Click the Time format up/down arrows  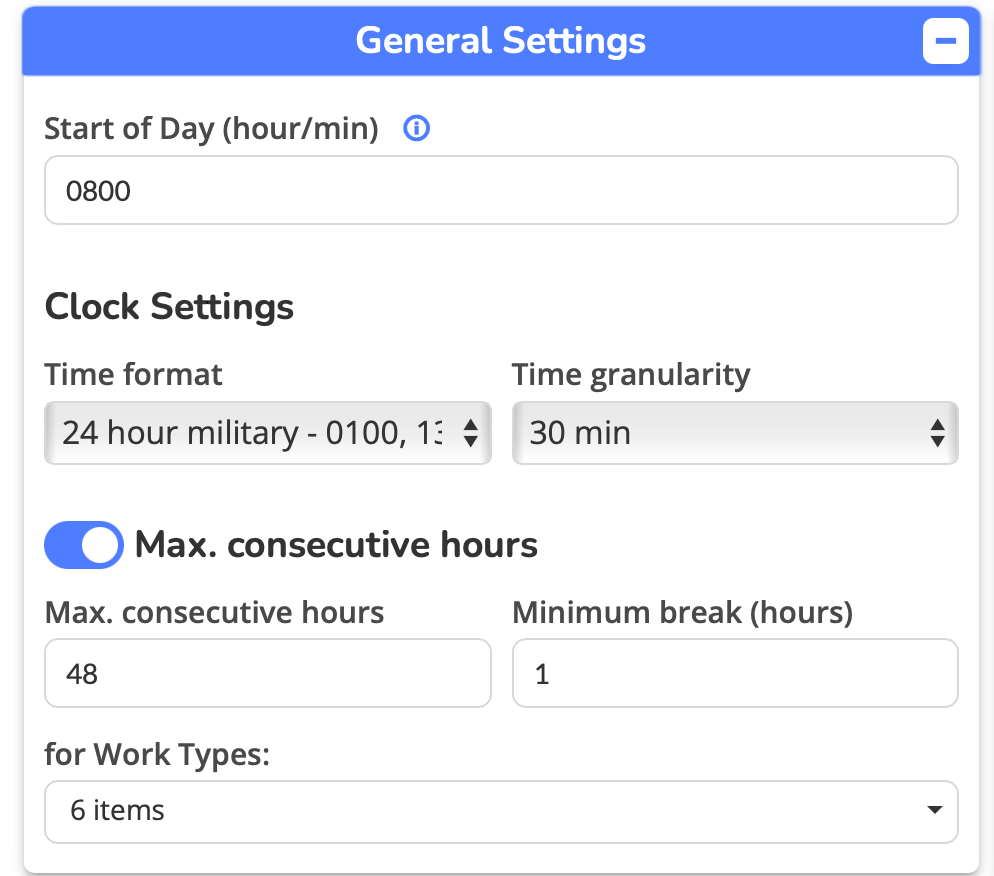[x=470, y=433]
